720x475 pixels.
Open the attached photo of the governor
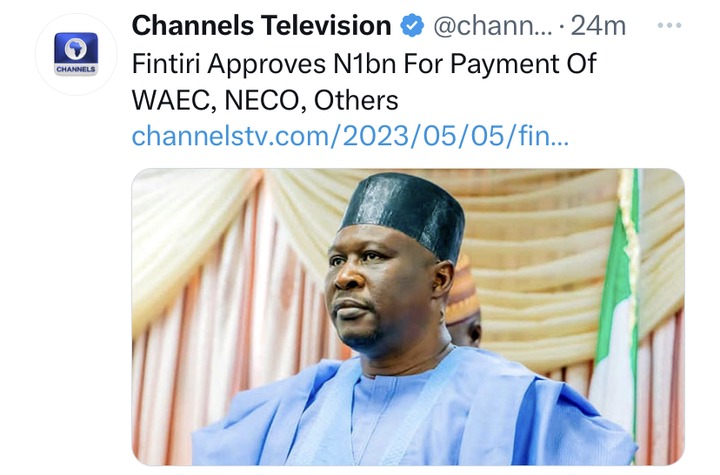408,317
